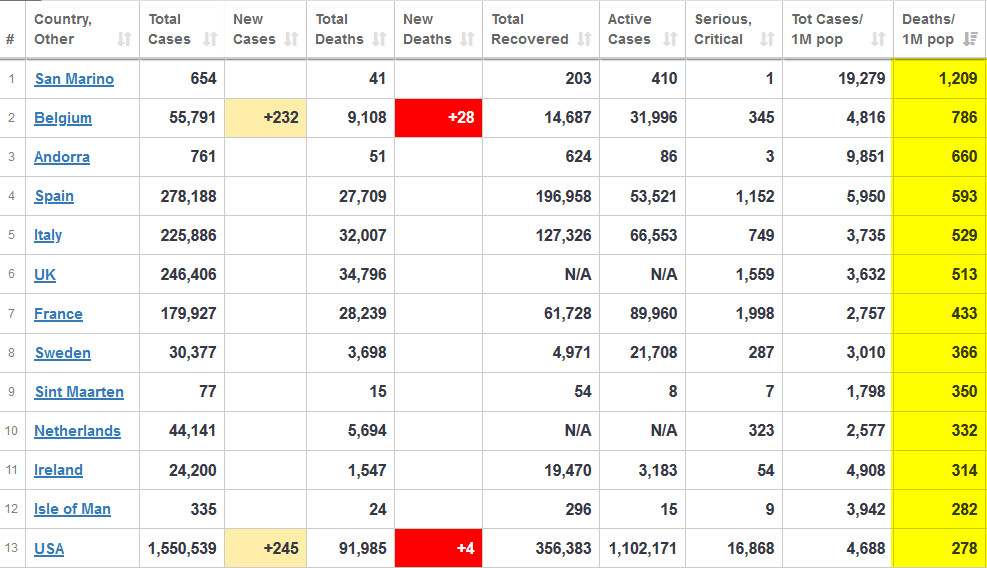987x568 pixels.
Task: Open the USA country page
Action: click(49, 548)
